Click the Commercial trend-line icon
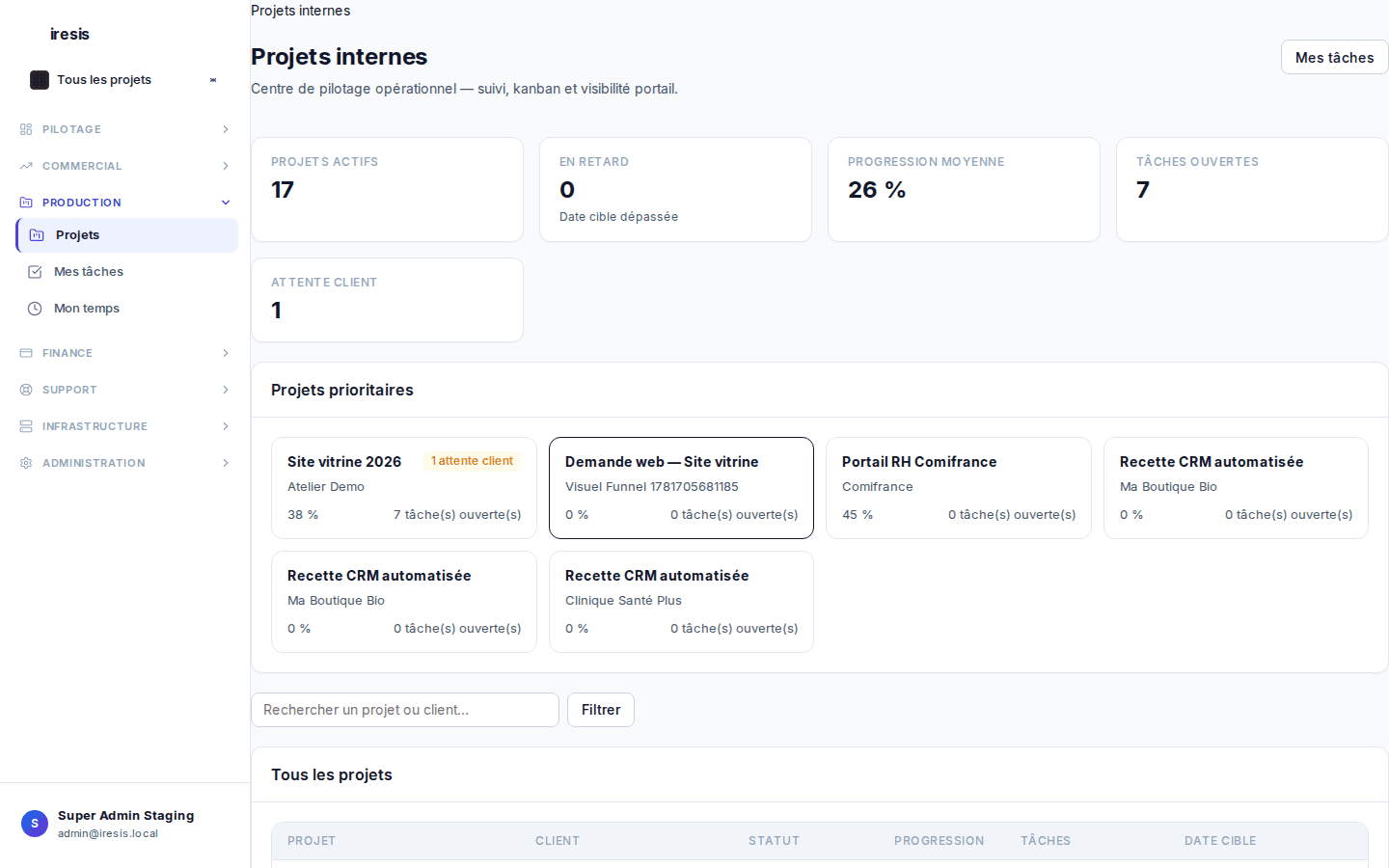Viewport: 1389px width, 868px height. (x=26, y=166)
